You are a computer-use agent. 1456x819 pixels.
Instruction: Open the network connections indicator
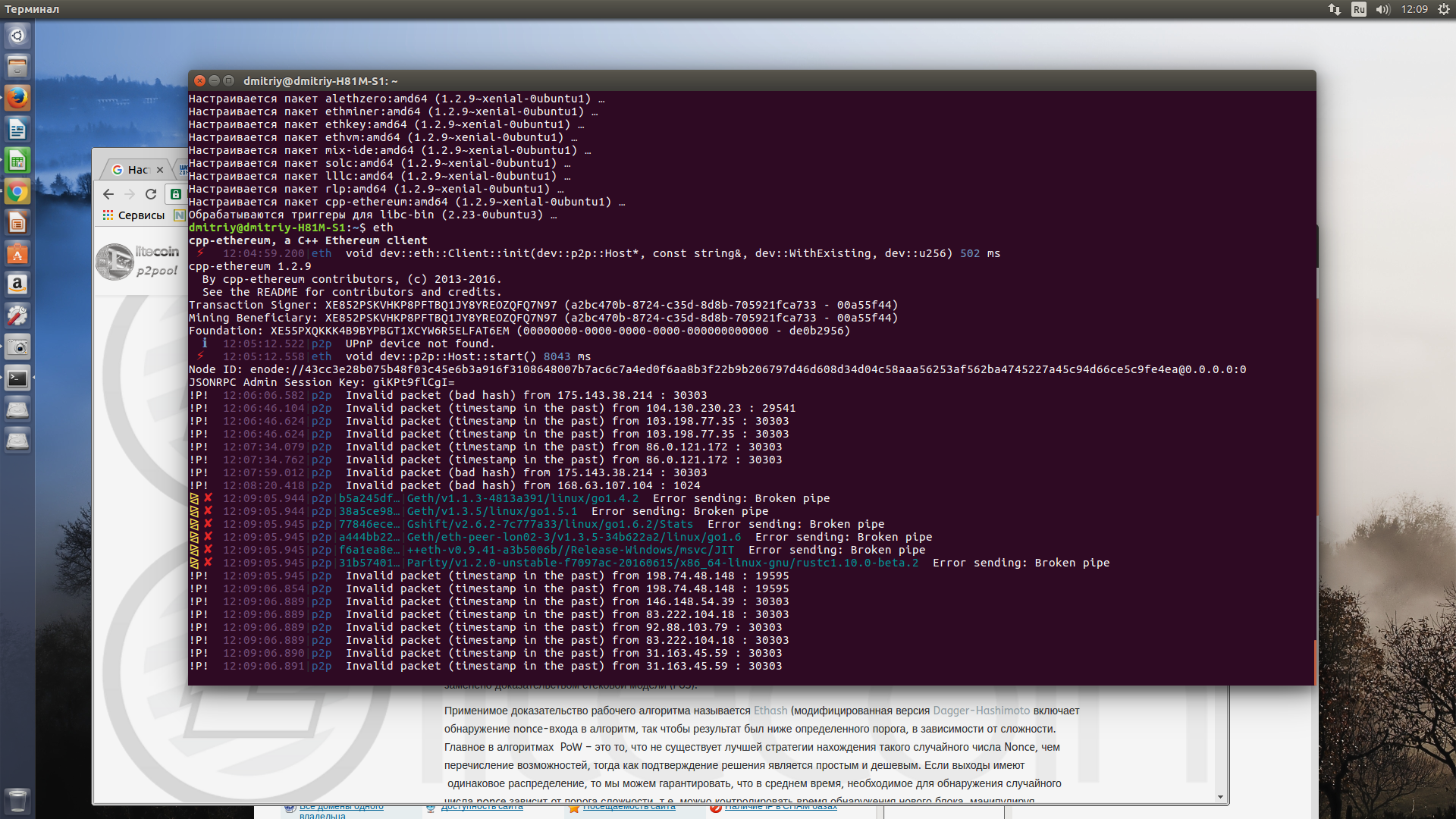click(x=1334, y=9)
